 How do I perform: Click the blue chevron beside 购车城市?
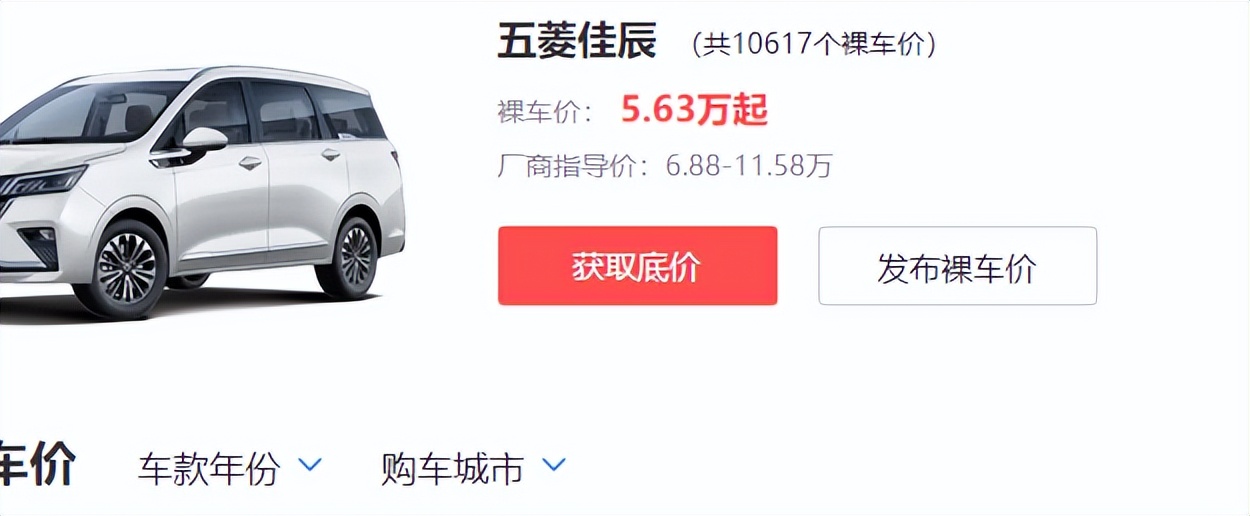click(x=553, y=465)
